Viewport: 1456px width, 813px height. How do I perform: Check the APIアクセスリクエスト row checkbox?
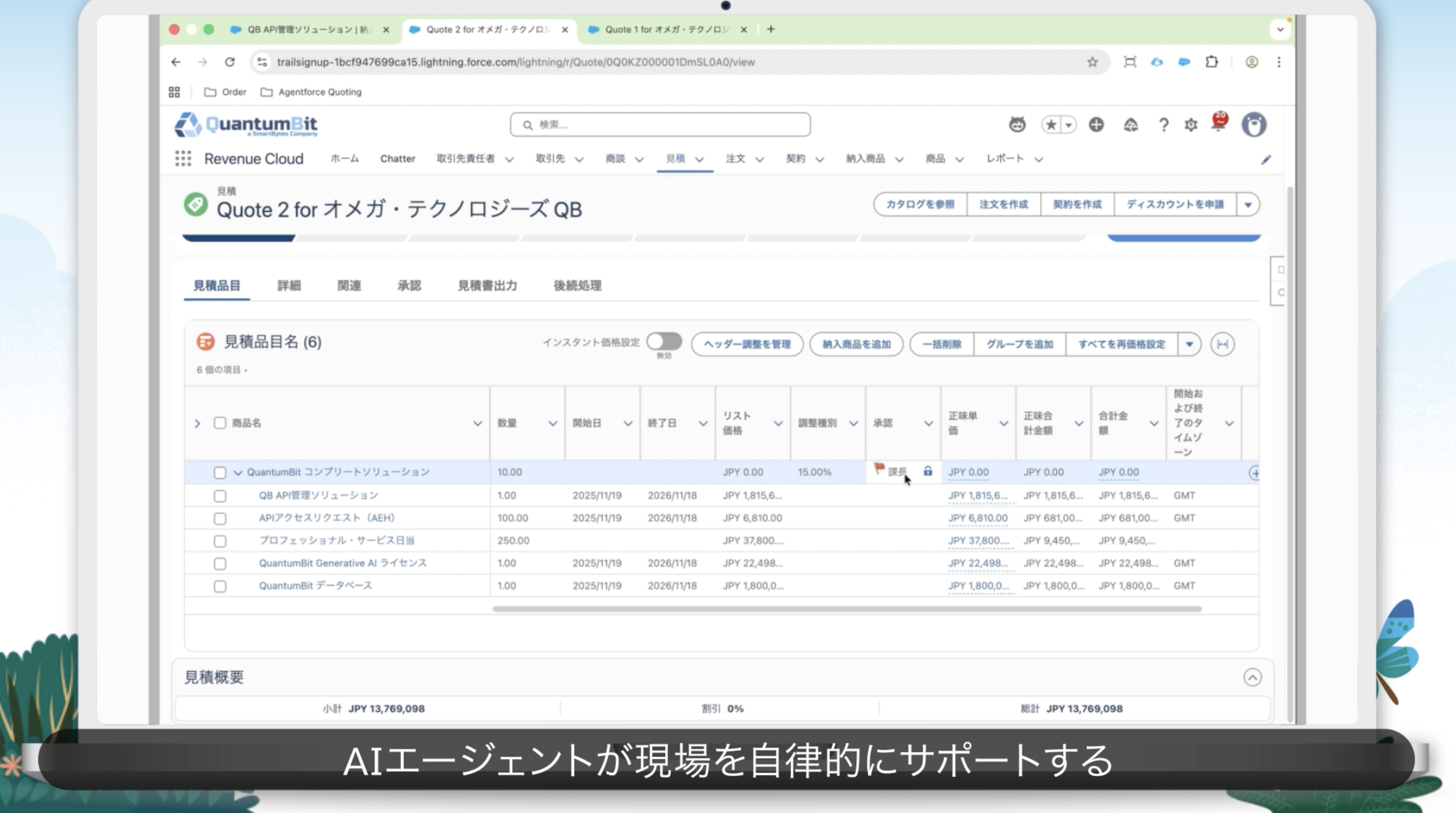pyautogui.click(x=220, y=518)
